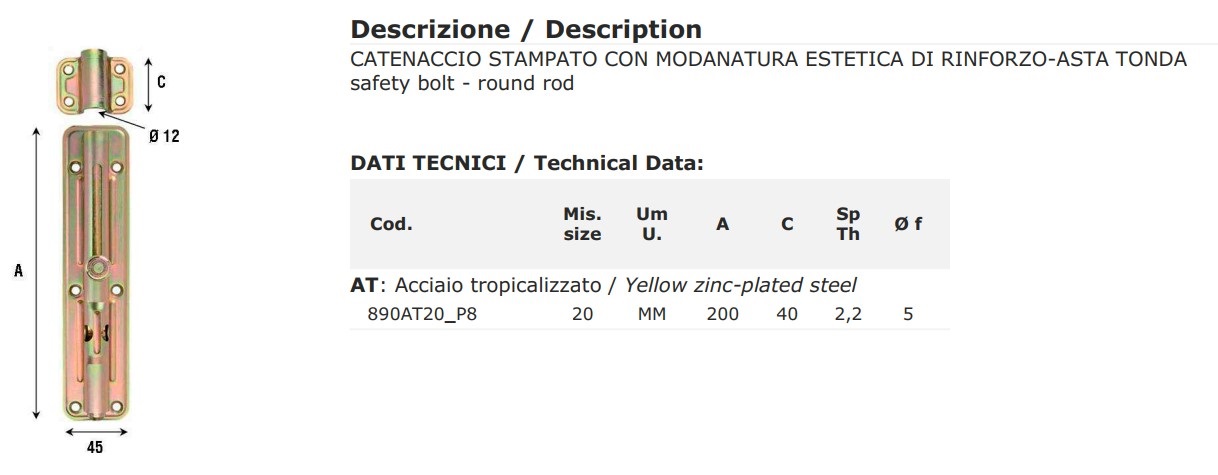Screen dimensions: 1218x475
Task: Click the 'safety bolt - round rod' text
Action: coord(462,83)
